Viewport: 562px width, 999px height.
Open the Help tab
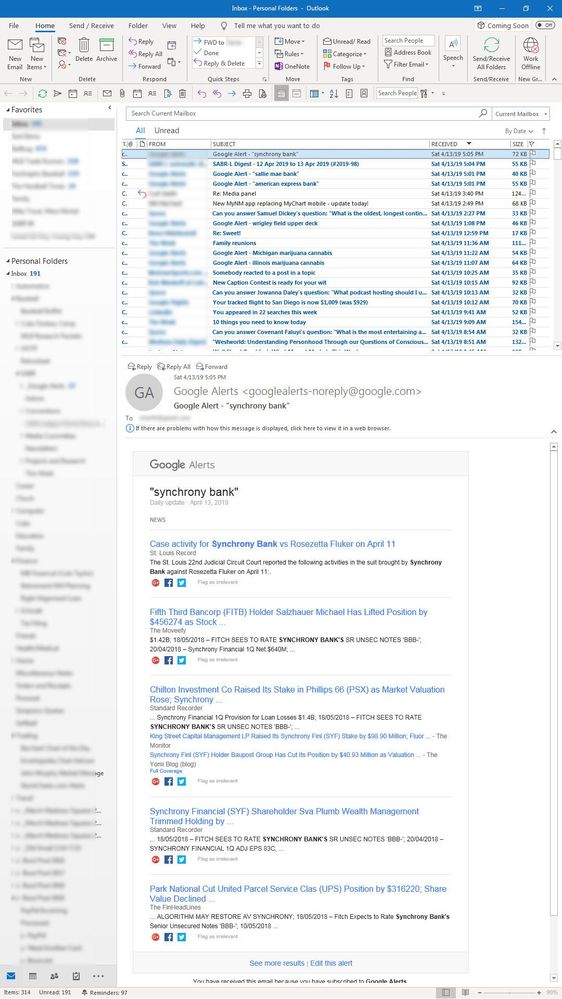198,25
